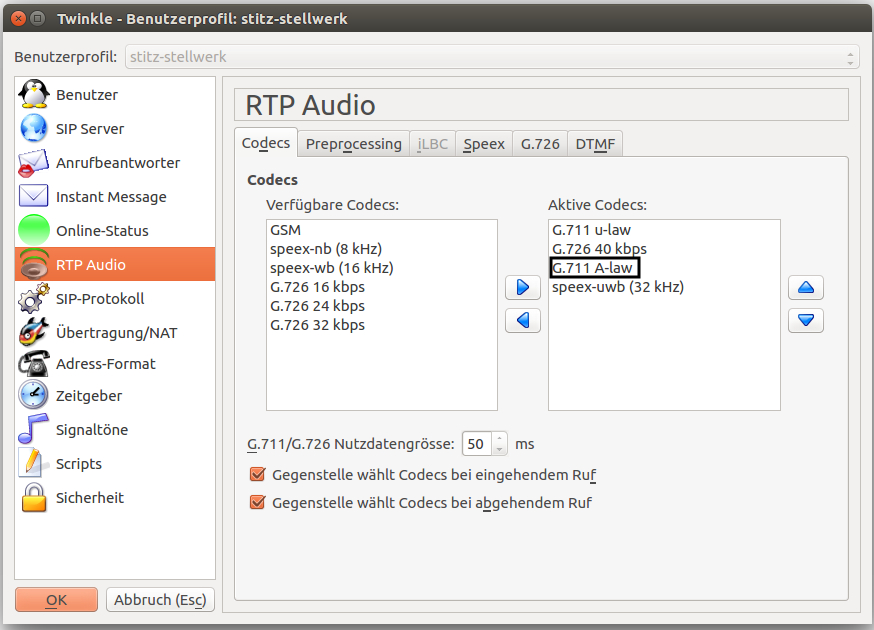Switch to the G.726 tab
This screenshot has width=874, height=630.
coord(540,144)
